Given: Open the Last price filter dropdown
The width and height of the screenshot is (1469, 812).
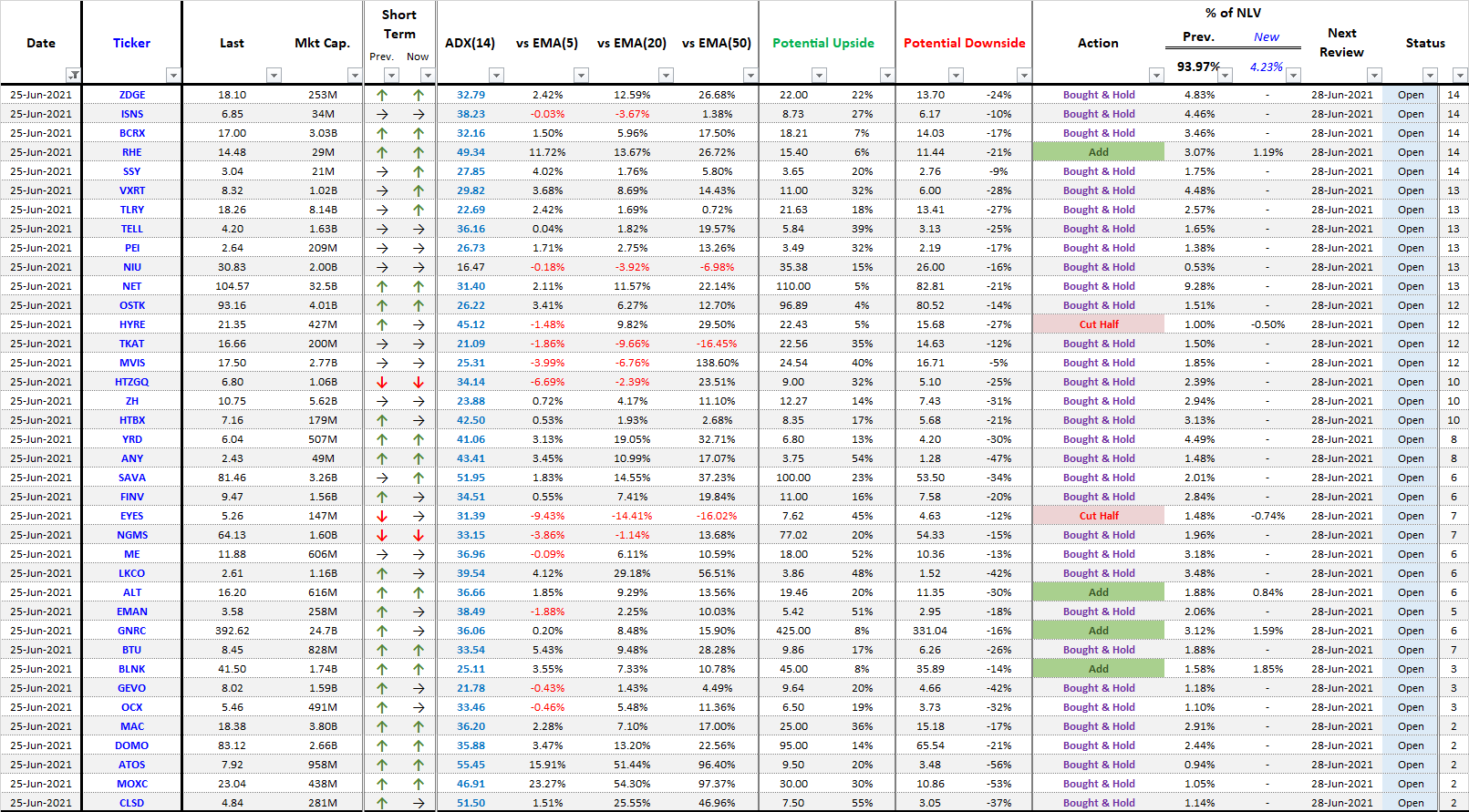Looking at the screenshot, I should point(274,75).
